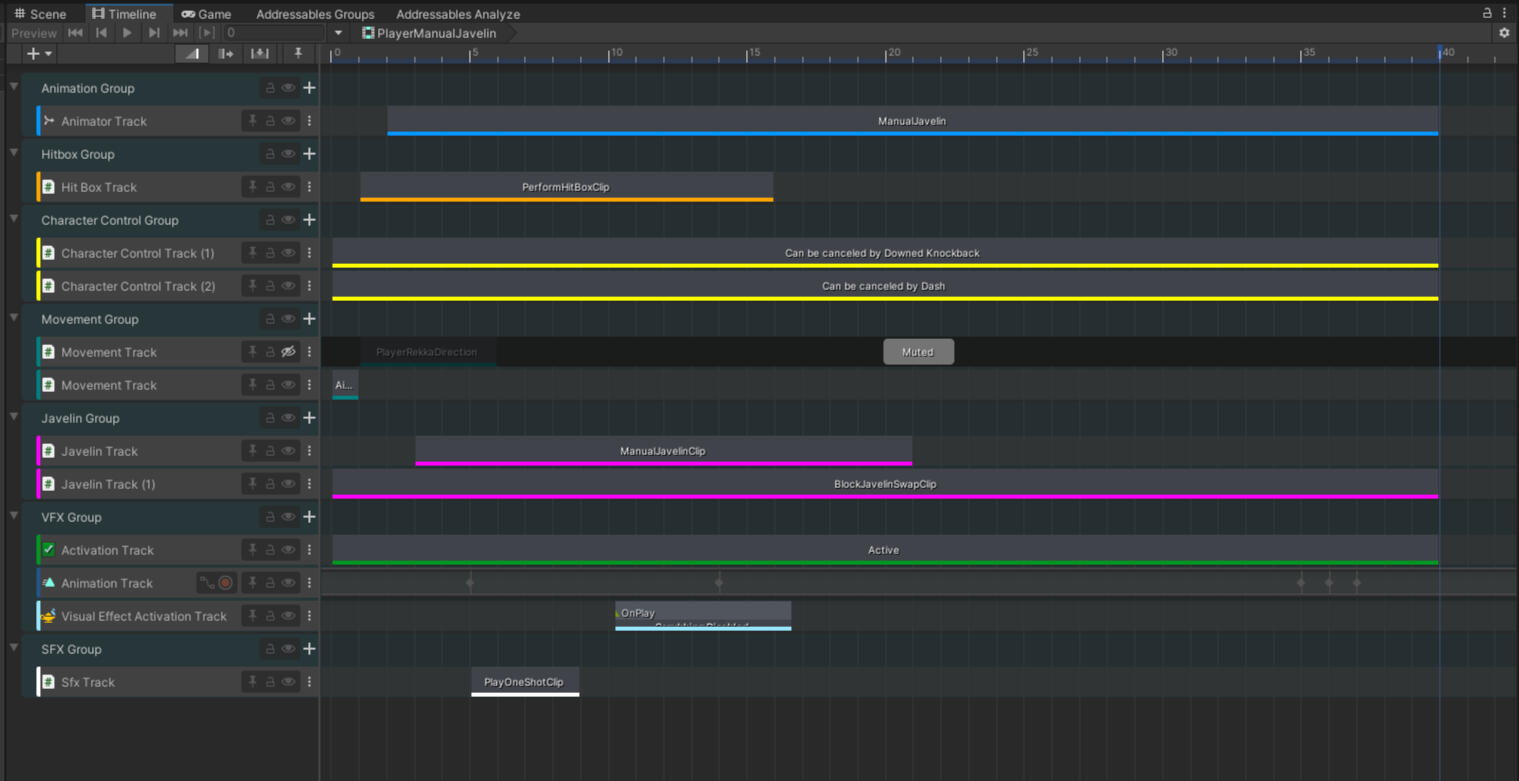
Task: Open the Sfx Track options menu
Action: pos(309,682)
